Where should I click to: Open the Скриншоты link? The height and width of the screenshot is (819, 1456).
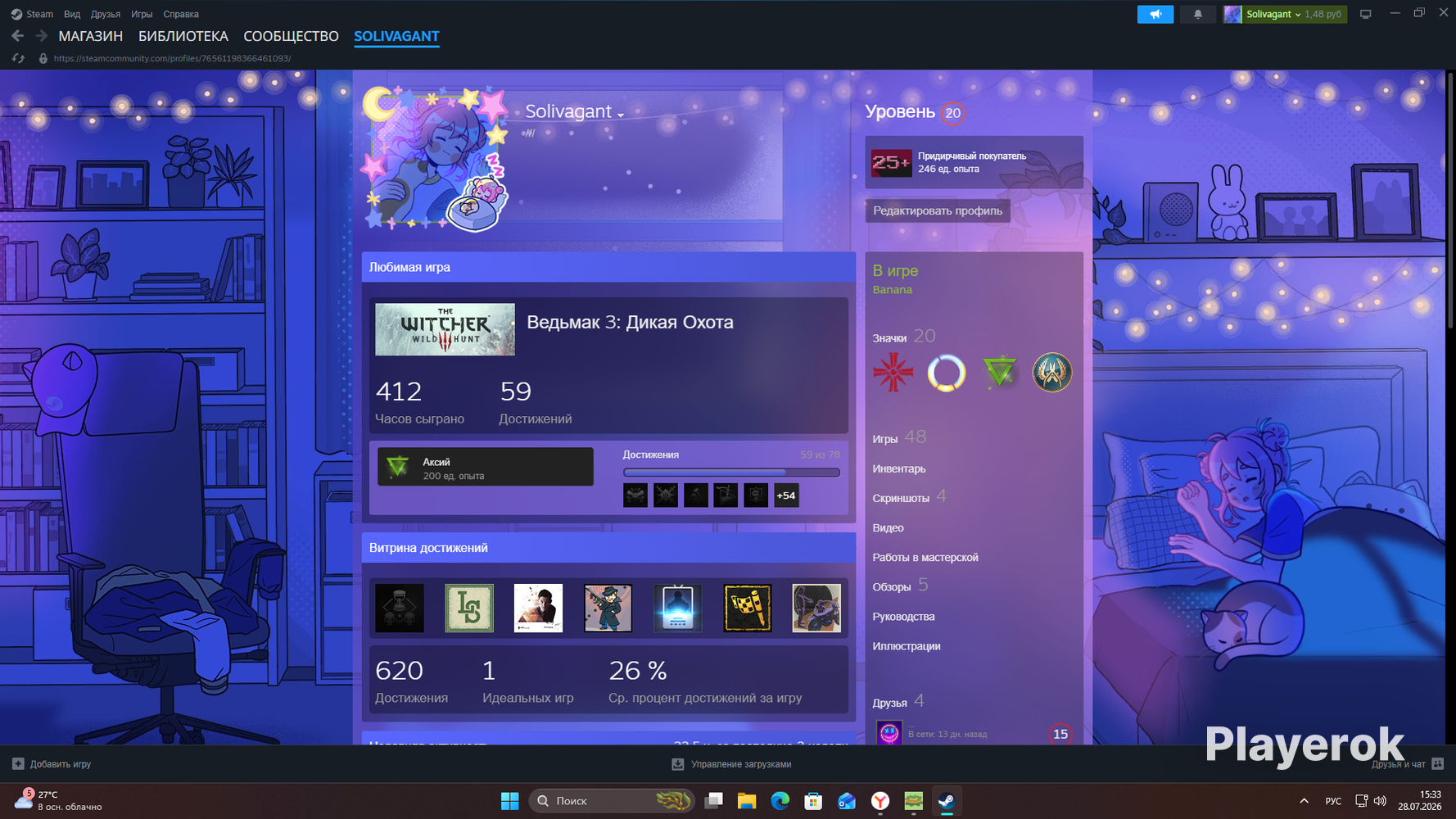pos(901,498)
